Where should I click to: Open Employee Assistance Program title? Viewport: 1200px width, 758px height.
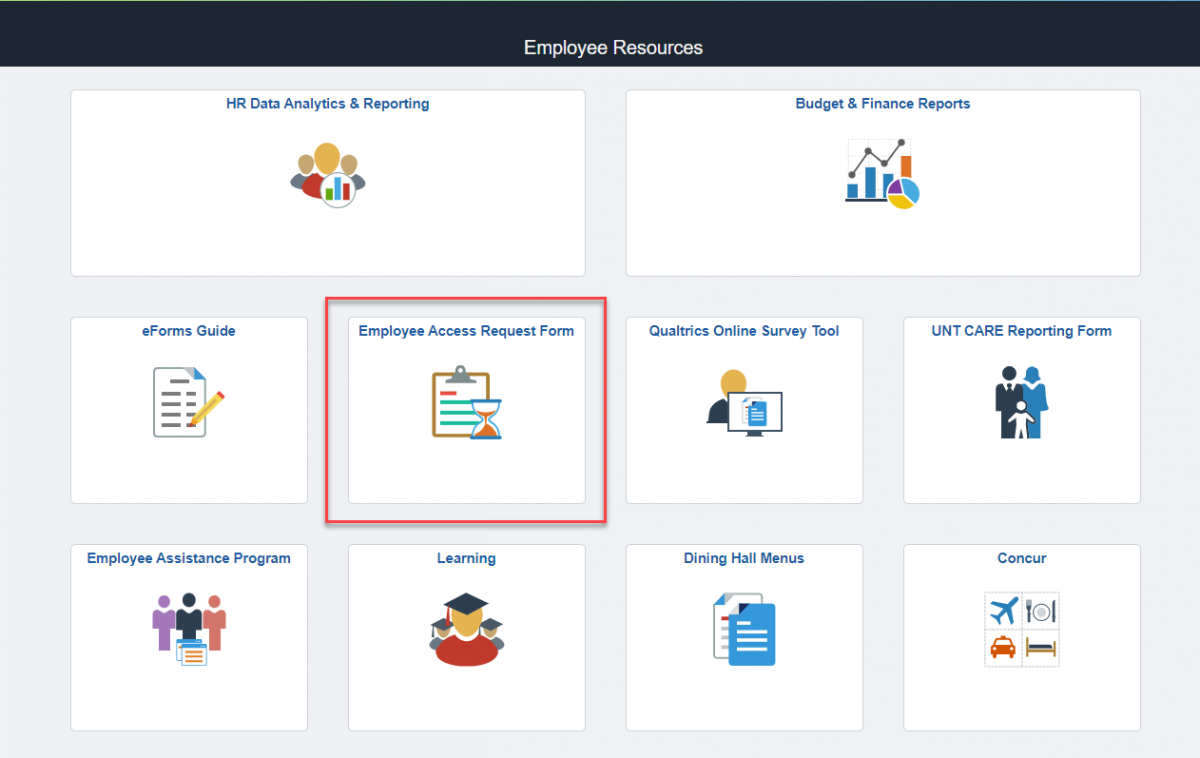pos(189,558)
